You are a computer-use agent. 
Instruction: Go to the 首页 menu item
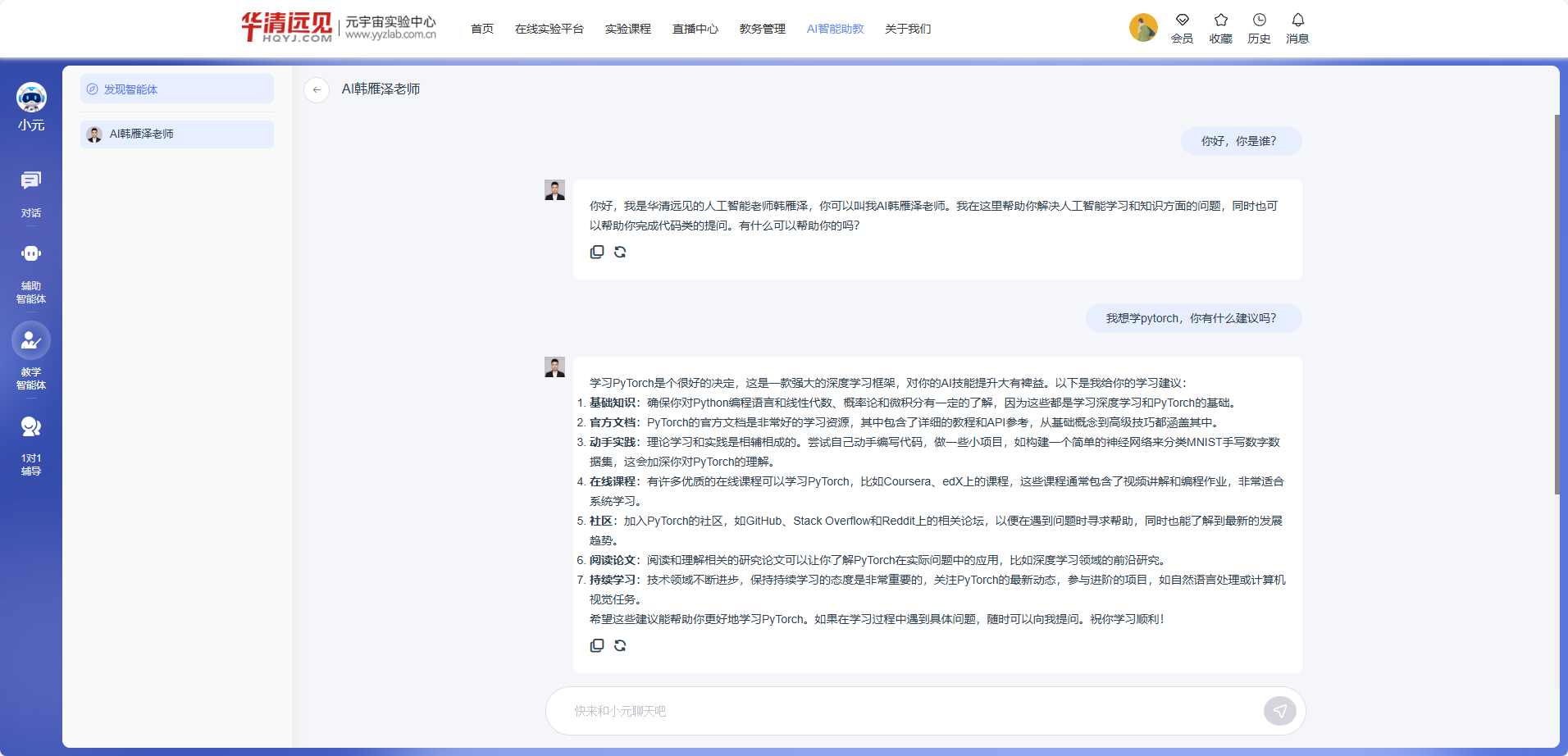coord(482,29)
